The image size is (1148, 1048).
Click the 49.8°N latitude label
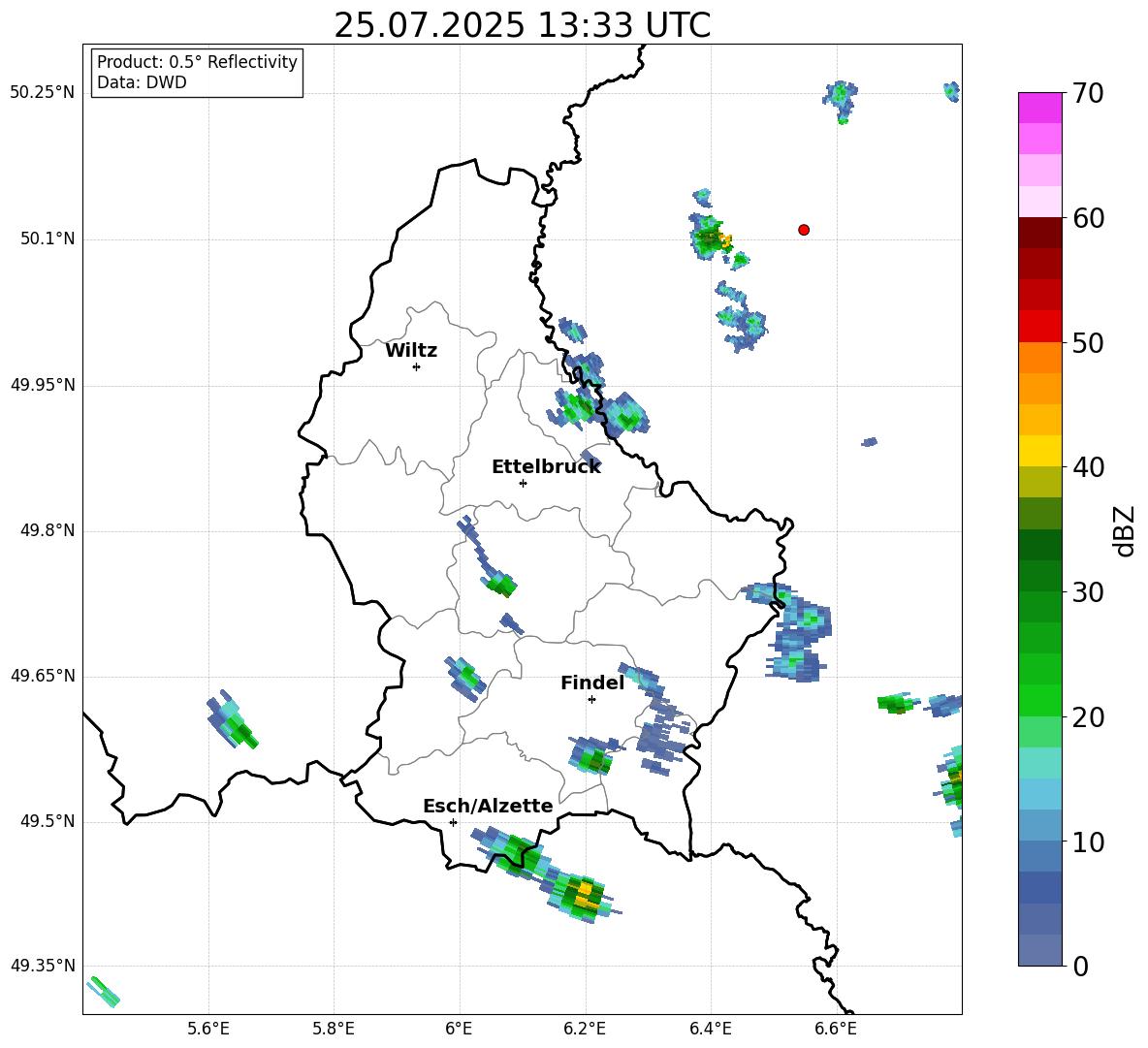48,530
